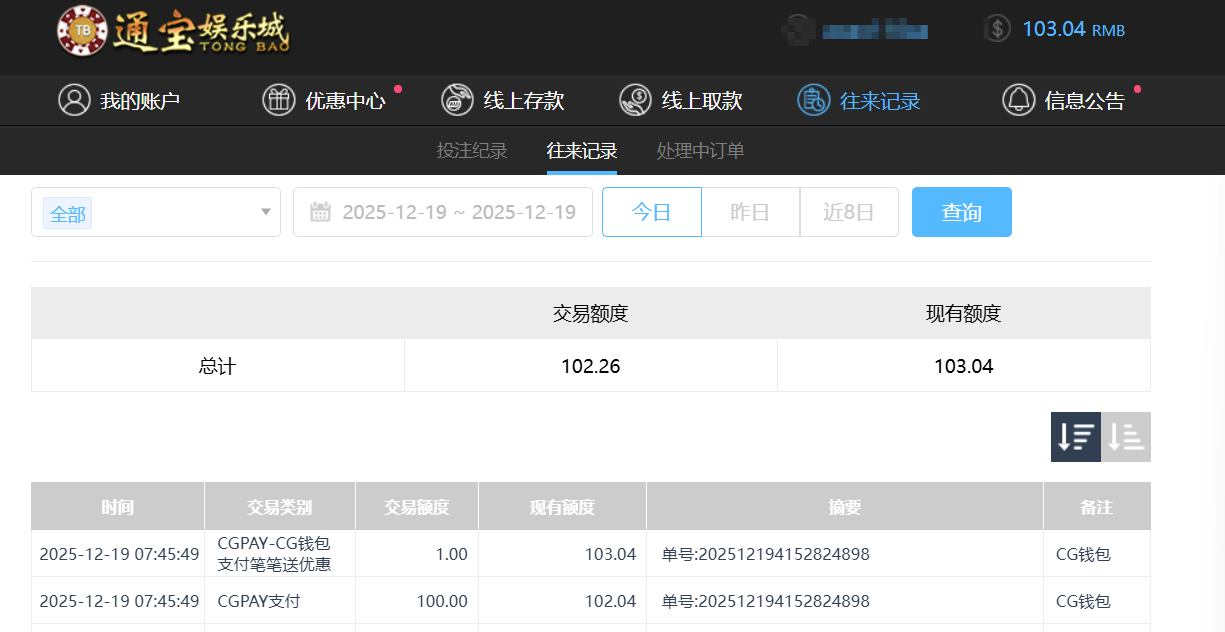Sort records in descending order
1225x632 pixels.
tap(1076, 437)
